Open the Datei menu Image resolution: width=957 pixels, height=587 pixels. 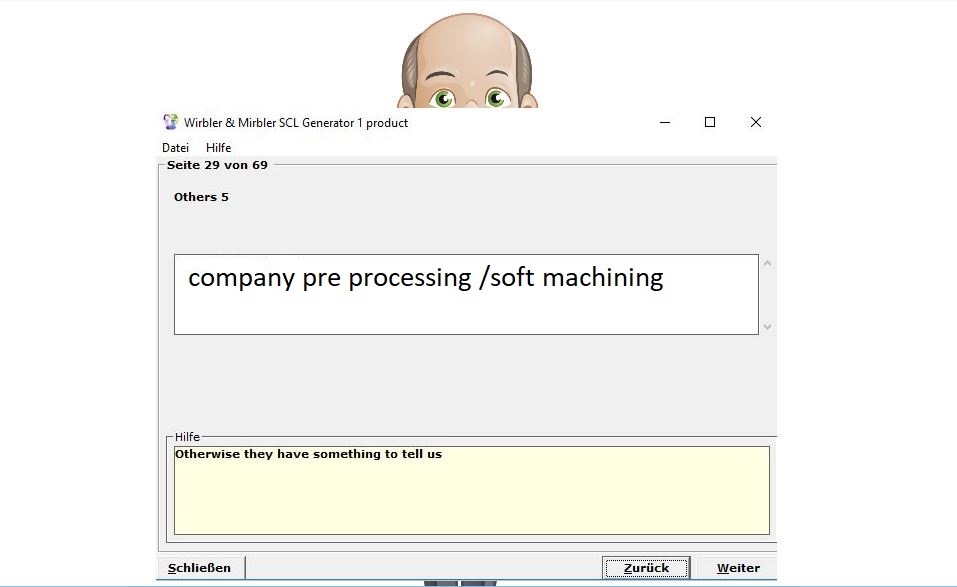point(175,148)
